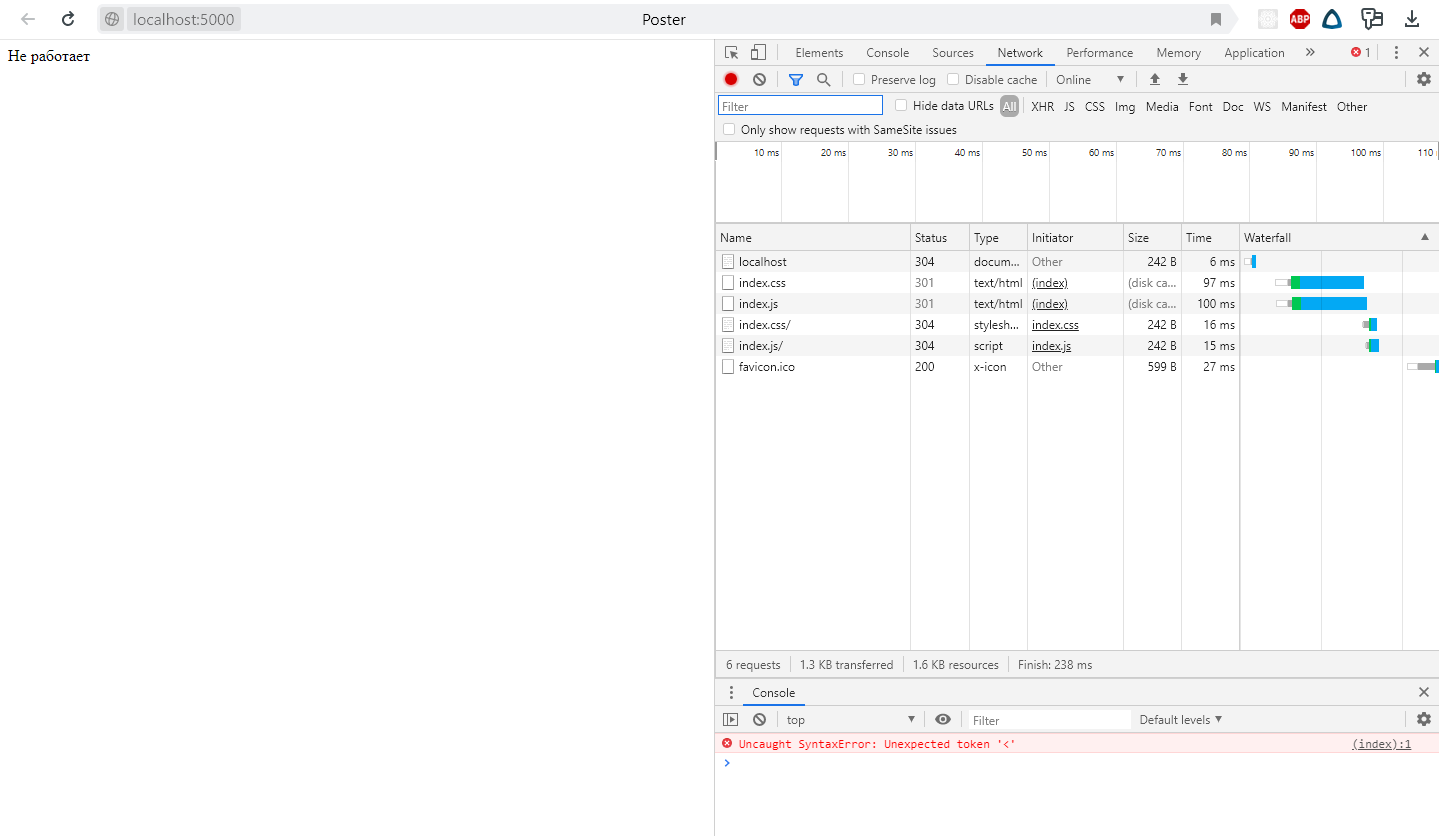Bookmark the page with the bookmark icon
The width and height of the screenshot is (1439, 836).
click(x=1216, y=19)
